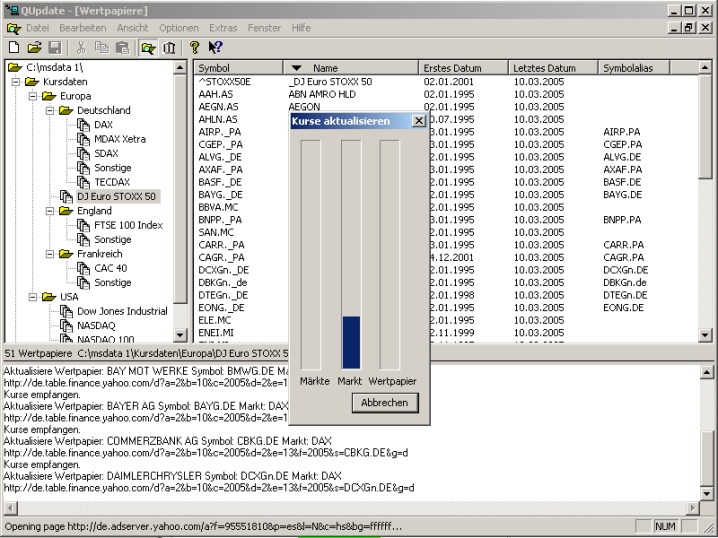
Task: Collapse the Frankreich tree node
Action: [x=51, y=254]
